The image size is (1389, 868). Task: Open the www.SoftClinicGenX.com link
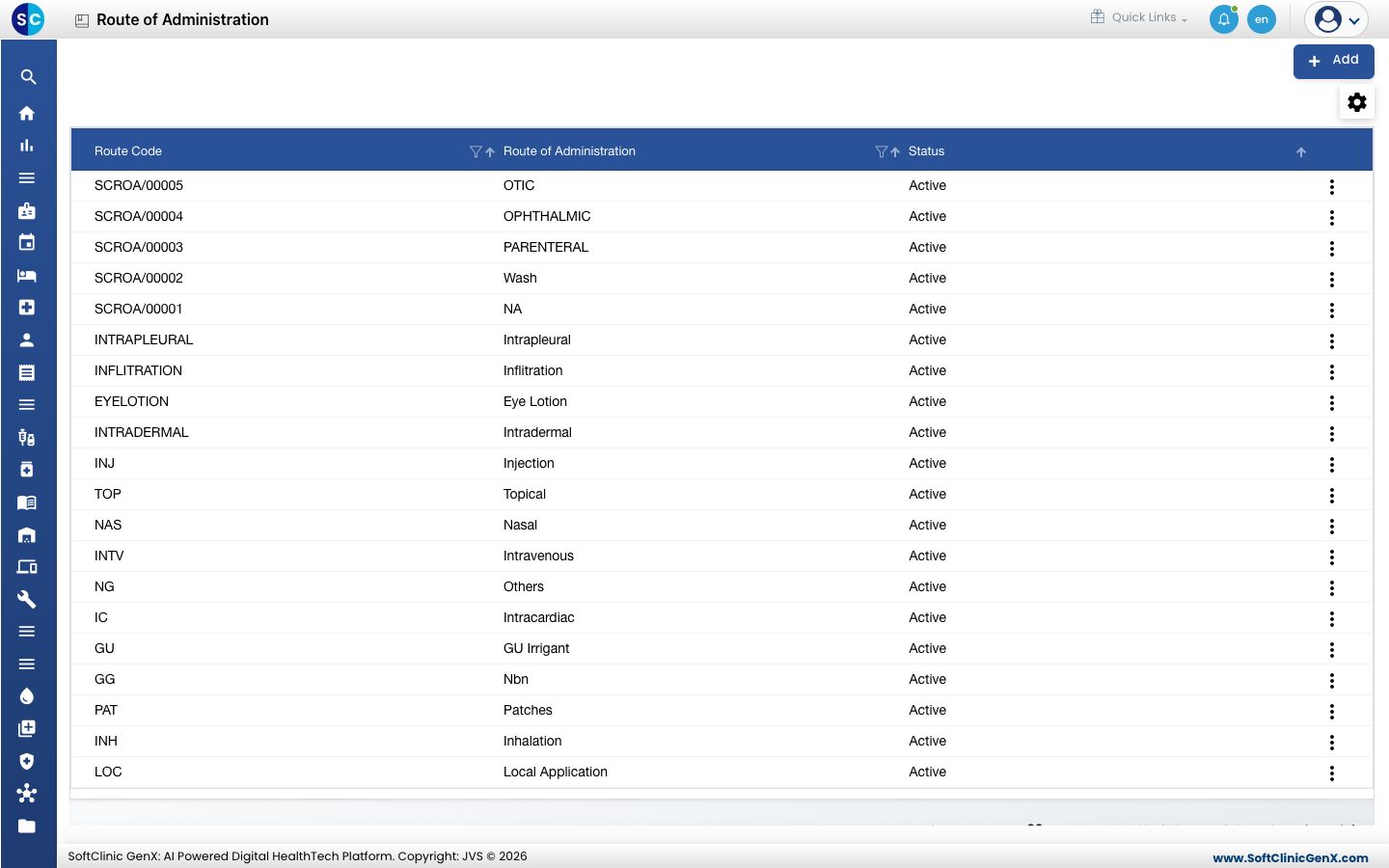[x=1291, y=857]
